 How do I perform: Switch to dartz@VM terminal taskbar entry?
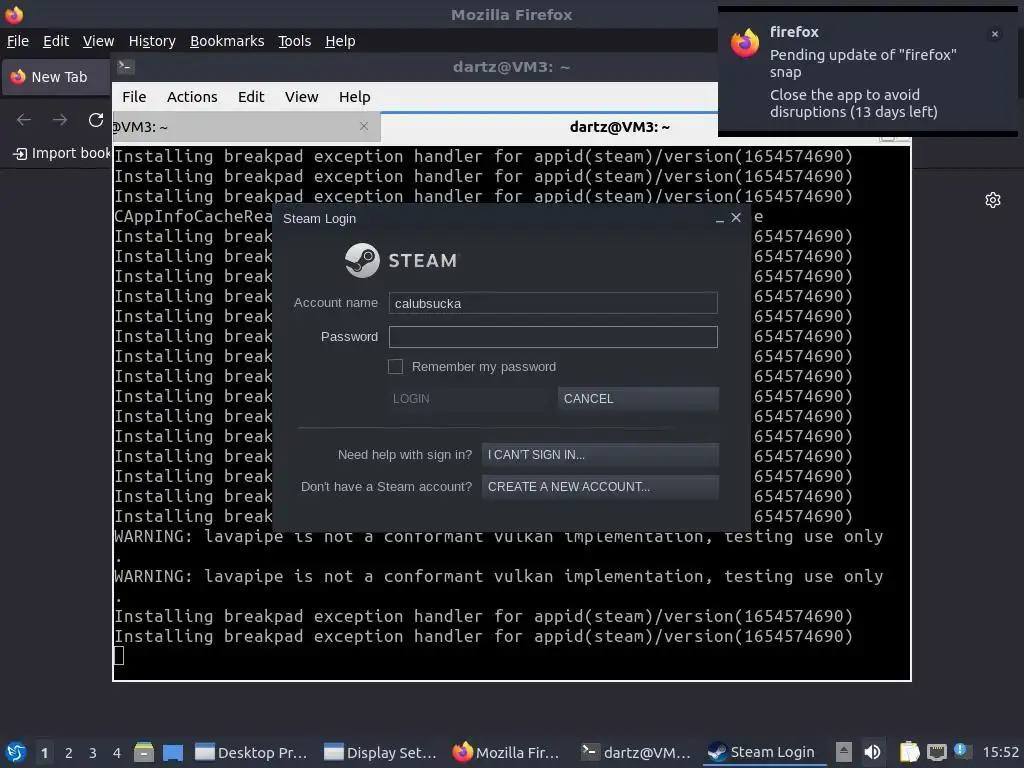point(636,752)
